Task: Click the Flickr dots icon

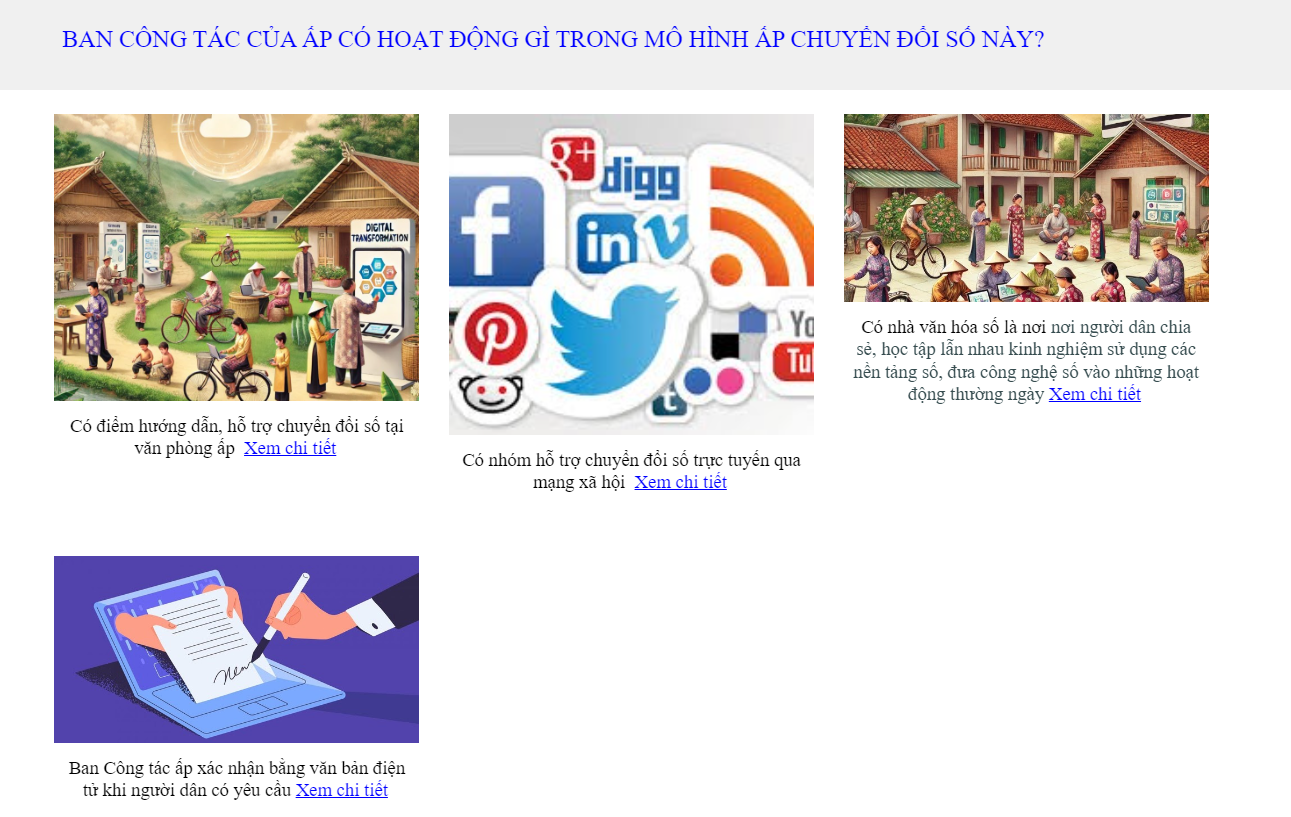Action: (x=715, y=381)
